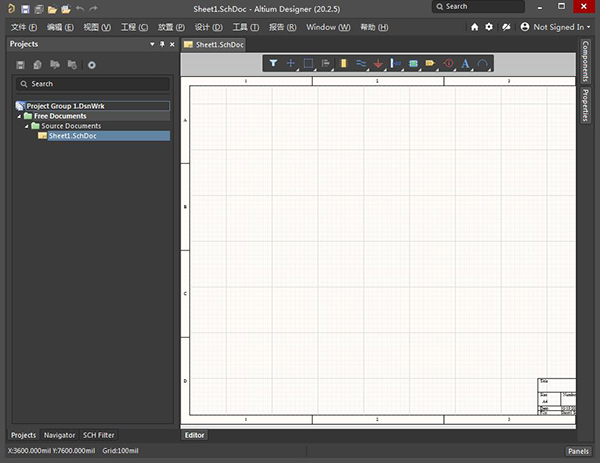Image resolution: width=600 pixels, height=463 pixels.
Task: Click the place wire tool icon
Action: pyautogui.click(x=361, y=63)
